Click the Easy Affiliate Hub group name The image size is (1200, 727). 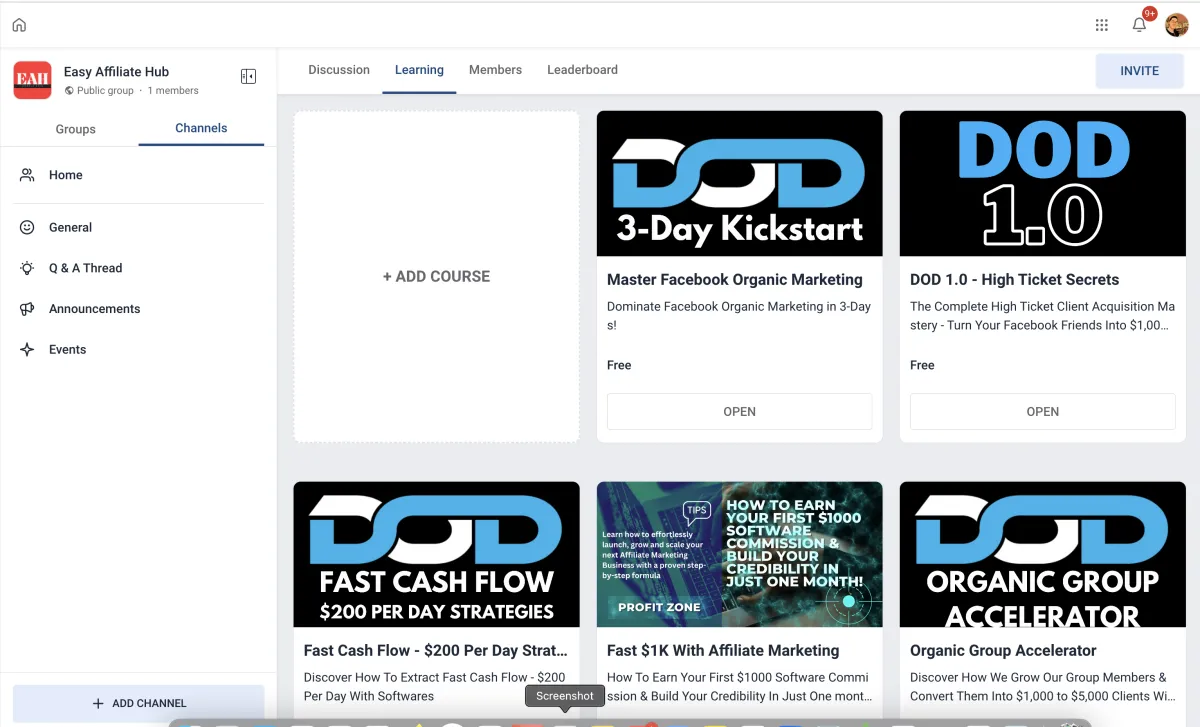point(116,72)
